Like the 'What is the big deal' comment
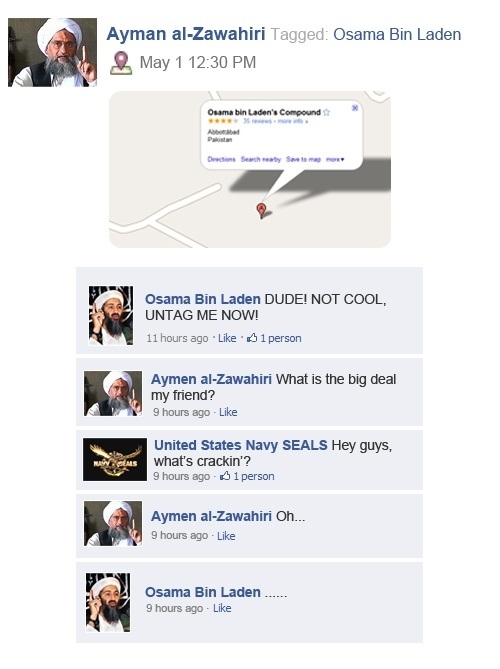The width and height of the screenshot is (500, 669). pos(228,412)
